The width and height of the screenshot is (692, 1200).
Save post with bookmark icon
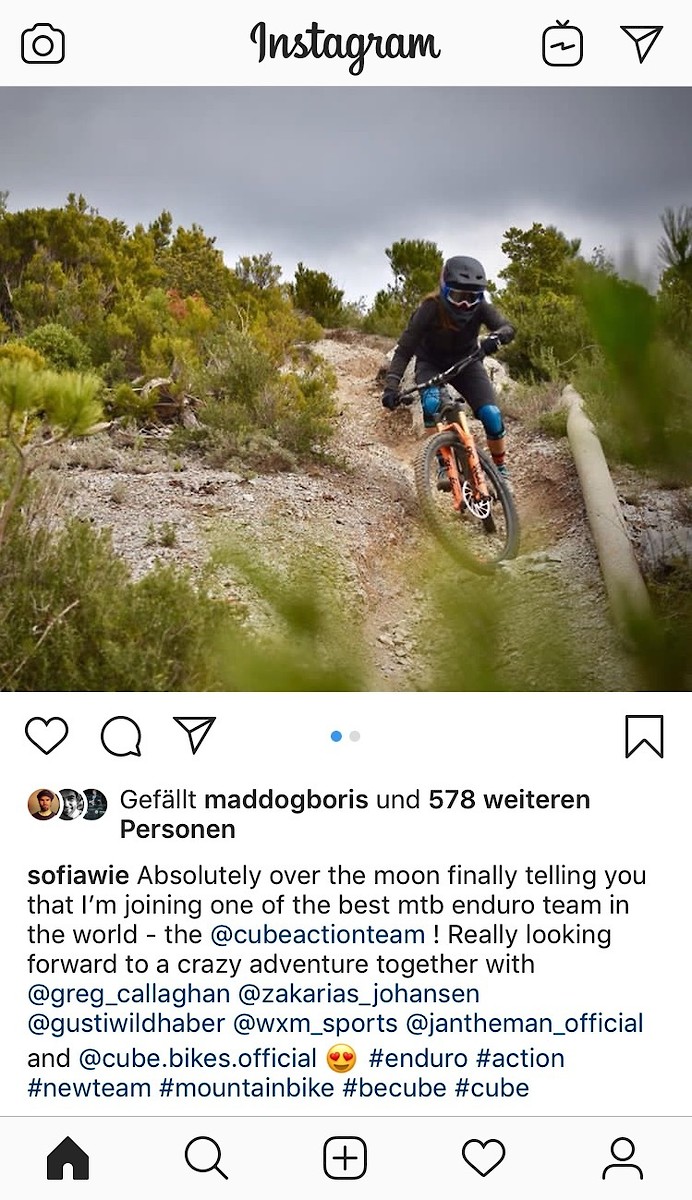644,737
